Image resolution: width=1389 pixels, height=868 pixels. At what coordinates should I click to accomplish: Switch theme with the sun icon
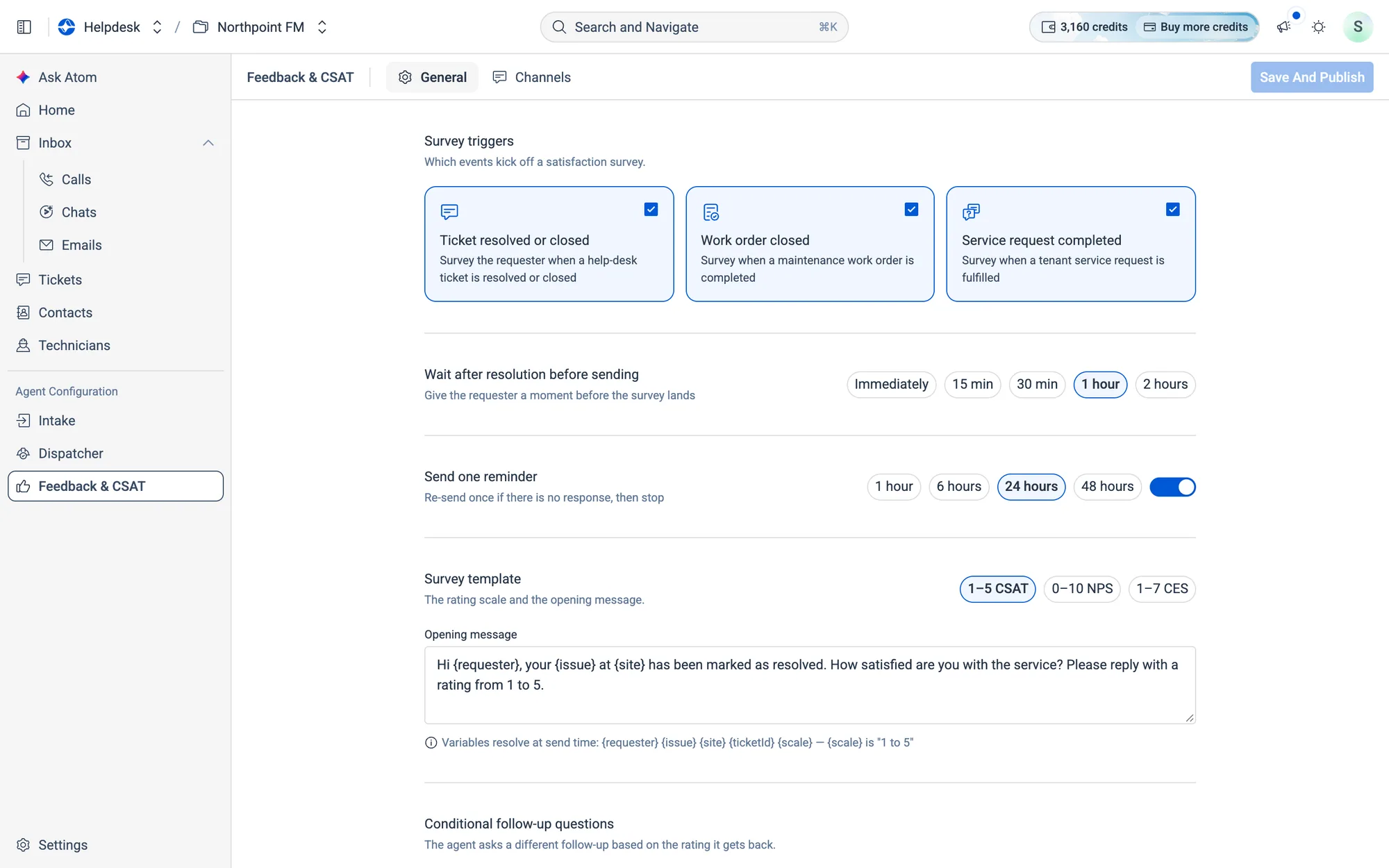(1318, 27)
